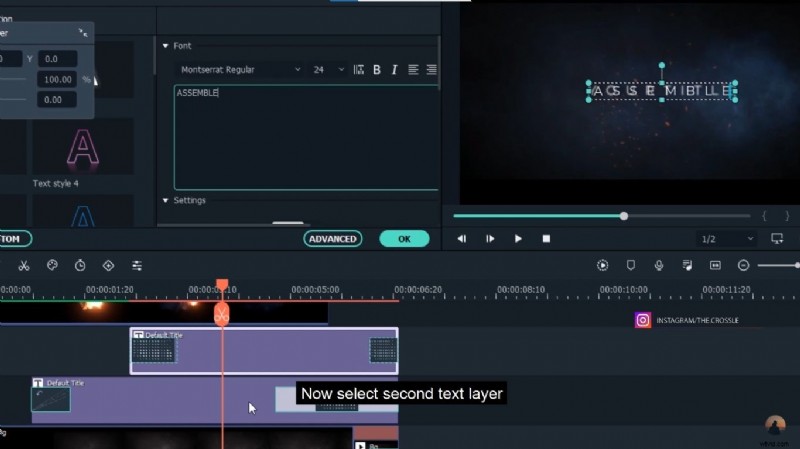Open the color palette correction tool
The image size is (800, 449).
(x=52, y=265)
